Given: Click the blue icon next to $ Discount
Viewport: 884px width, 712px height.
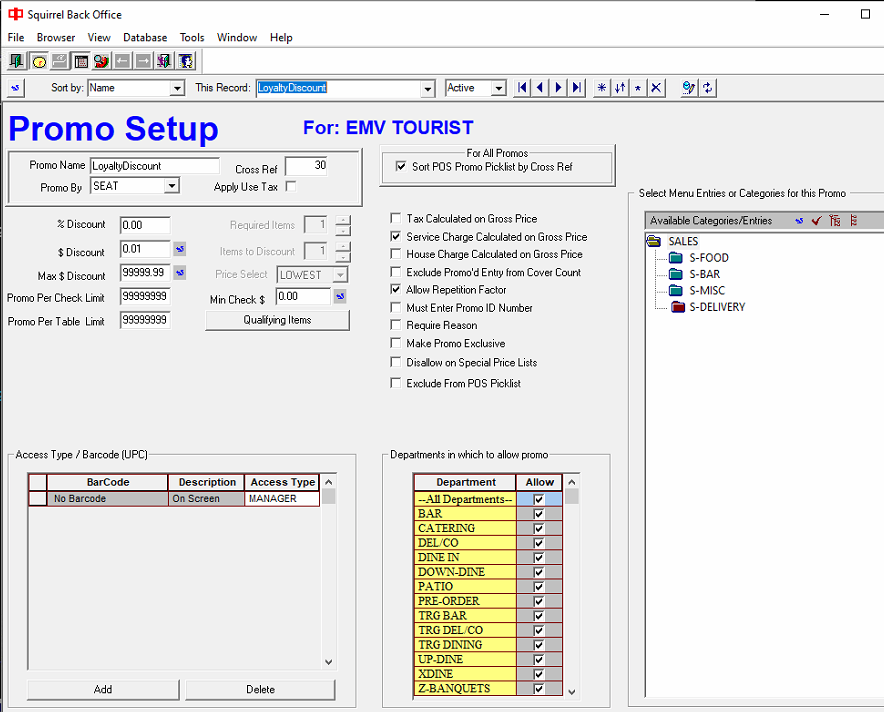Looking at the screenshot, I should point(179,249).
